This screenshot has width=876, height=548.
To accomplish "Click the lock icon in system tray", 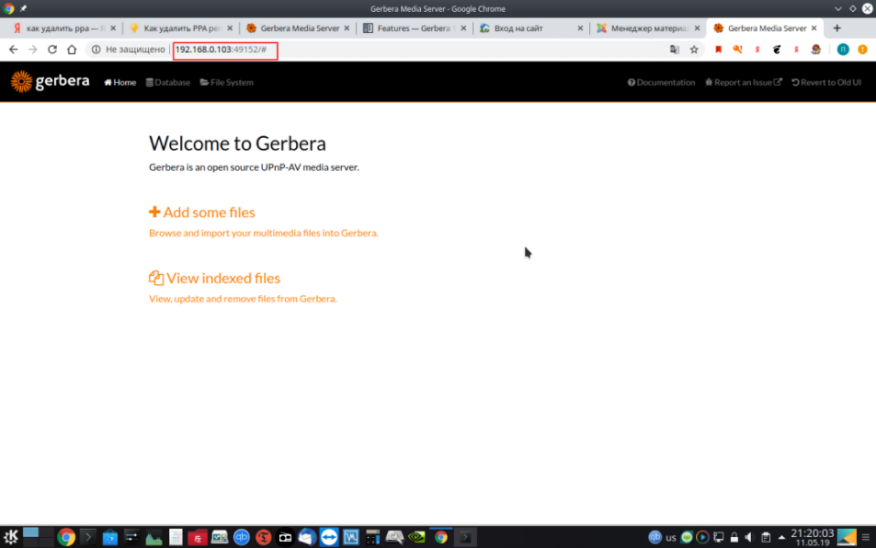I will coord(734,537).
